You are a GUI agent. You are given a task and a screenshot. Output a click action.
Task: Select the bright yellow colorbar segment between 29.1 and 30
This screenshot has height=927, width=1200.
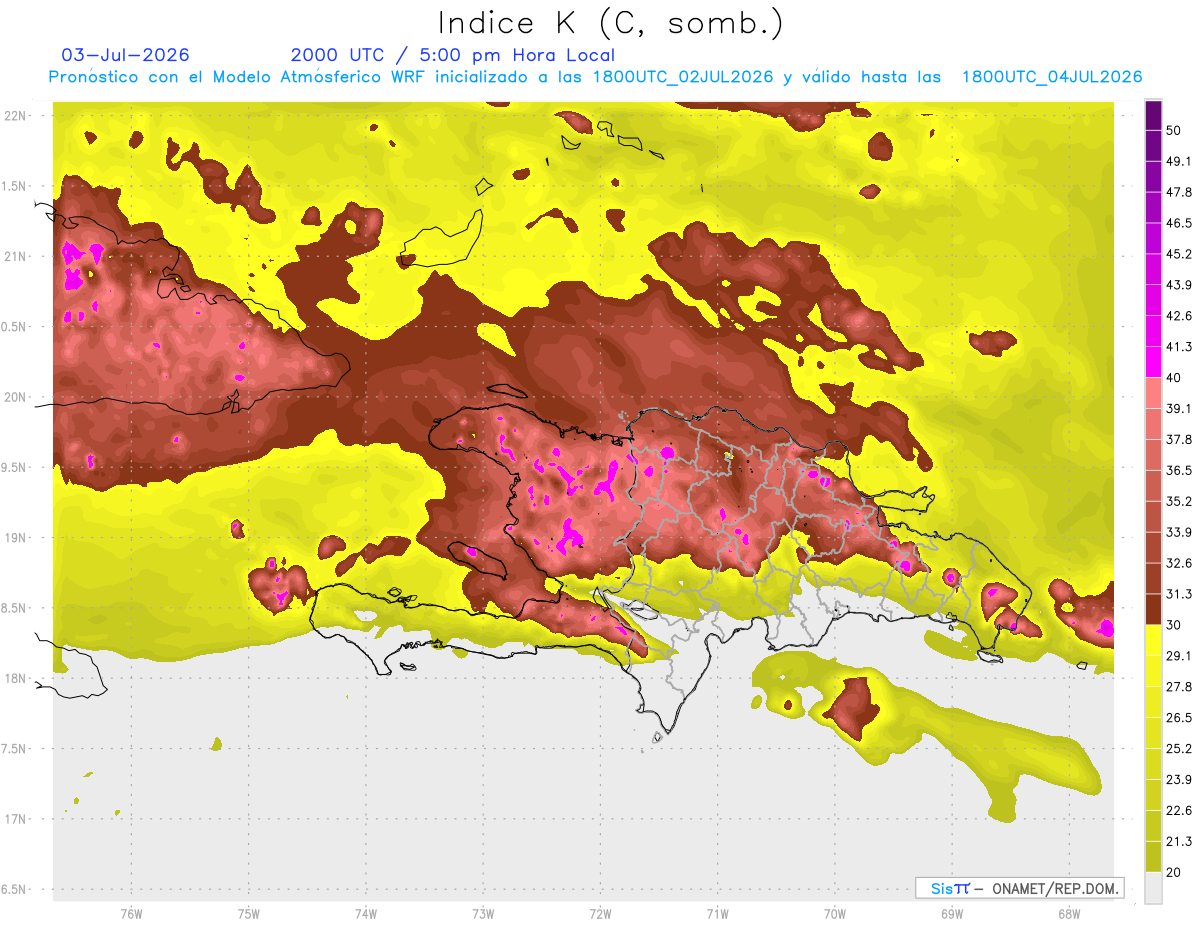[x=1154, y=640]
